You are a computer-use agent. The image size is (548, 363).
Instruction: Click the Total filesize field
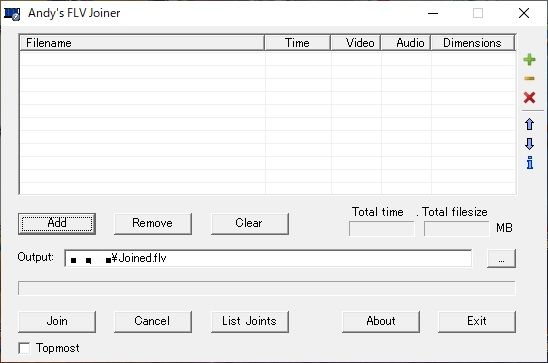[456, 229]
